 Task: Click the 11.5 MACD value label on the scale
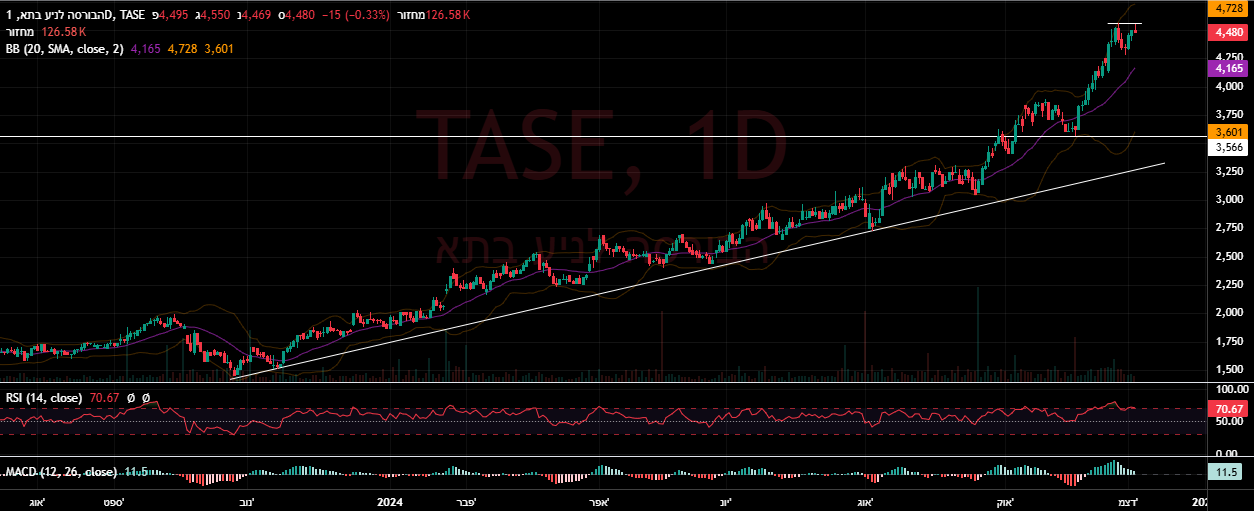click(x=1225, y=472)
